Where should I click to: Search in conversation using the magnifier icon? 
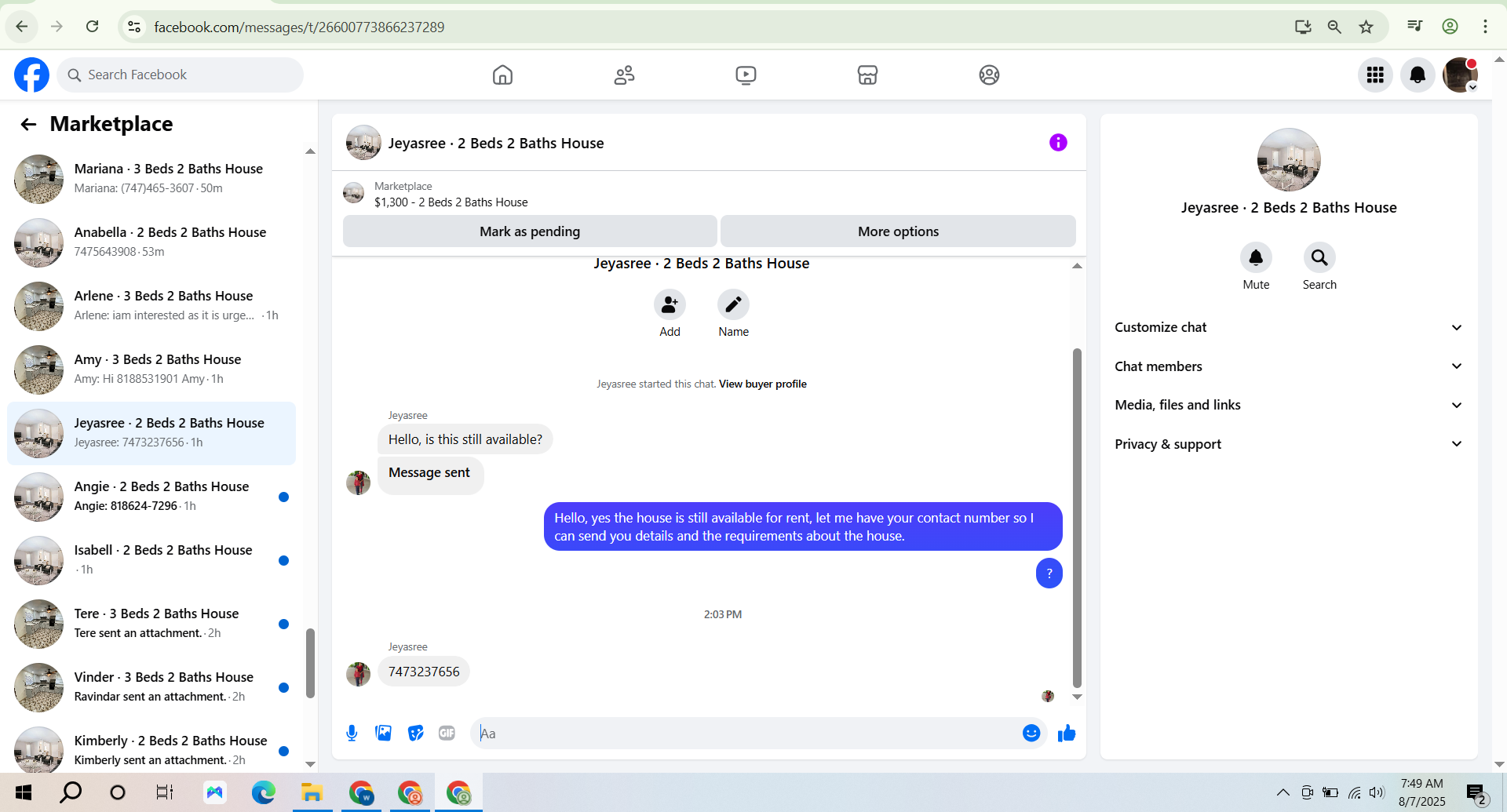pyautogui.click(x=1319, y=257)
